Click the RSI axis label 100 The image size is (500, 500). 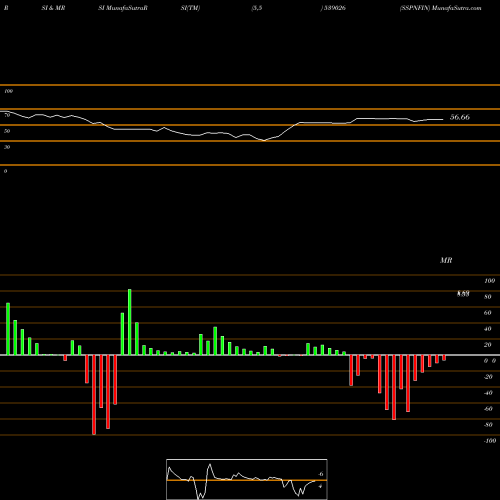pos(9,91)
